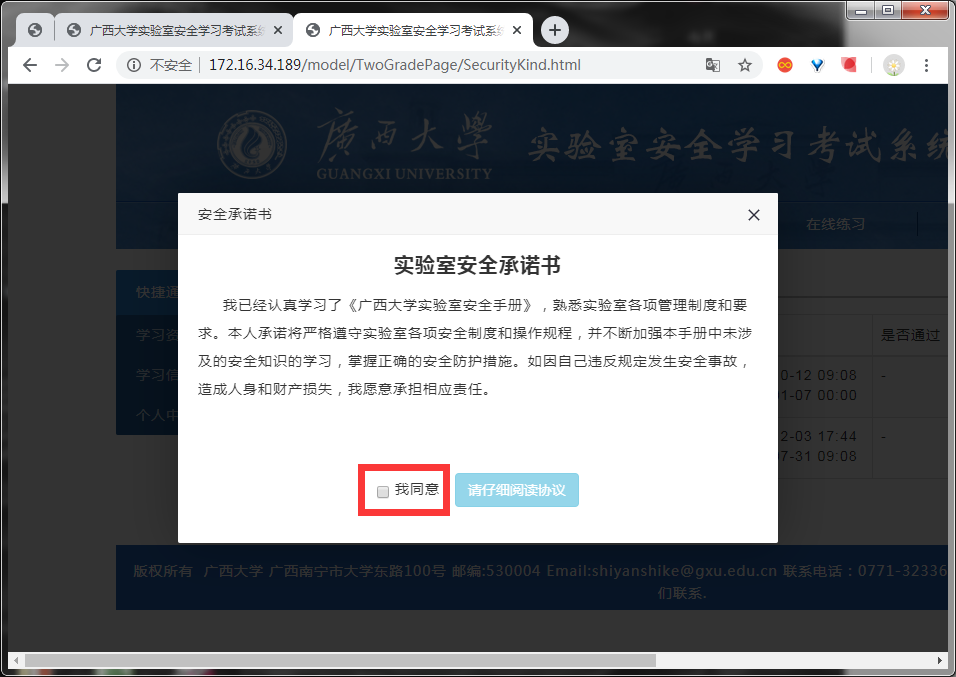Viewport: 956px width, 677px height.
Task: Click the browser forward arrow
Action: pos(62,65)
